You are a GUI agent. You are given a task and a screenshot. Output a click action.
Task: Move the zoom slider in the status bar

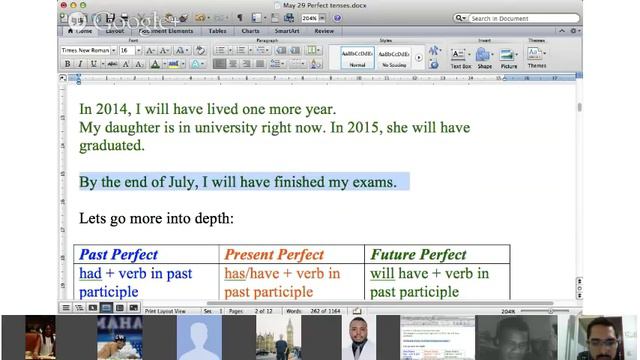pyautogui.click(x=551, y=311)
